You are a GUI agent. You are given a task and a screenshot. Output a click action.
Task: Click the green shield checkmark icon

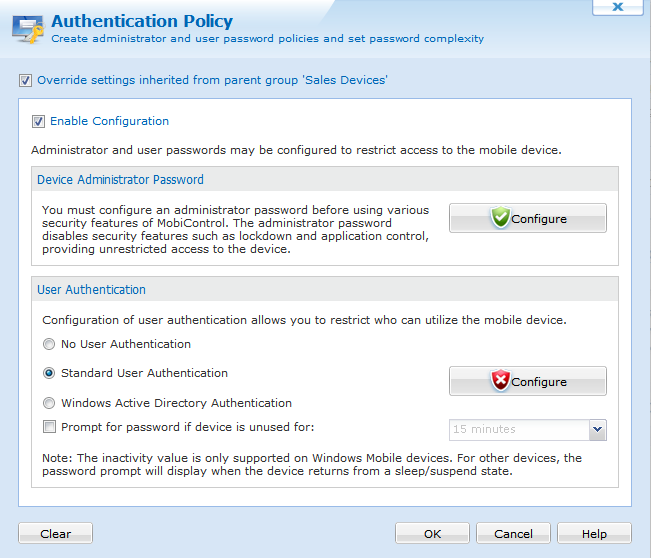click(500, 217)
